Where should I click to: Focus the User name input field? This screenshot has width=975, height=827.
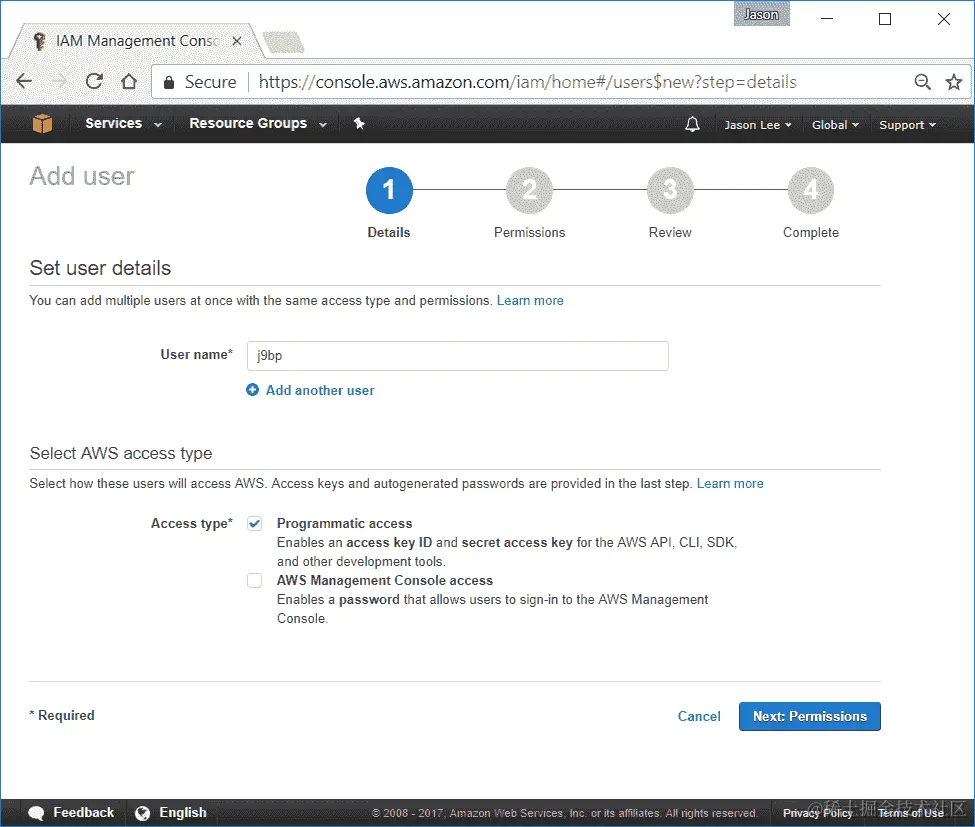coord(458,356)
